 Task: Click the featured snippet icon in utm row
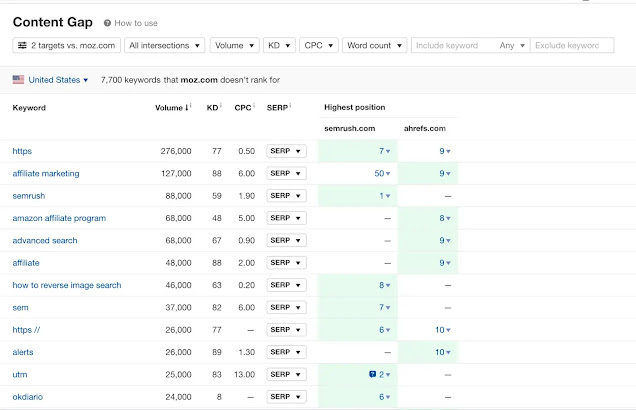(372, 374)
